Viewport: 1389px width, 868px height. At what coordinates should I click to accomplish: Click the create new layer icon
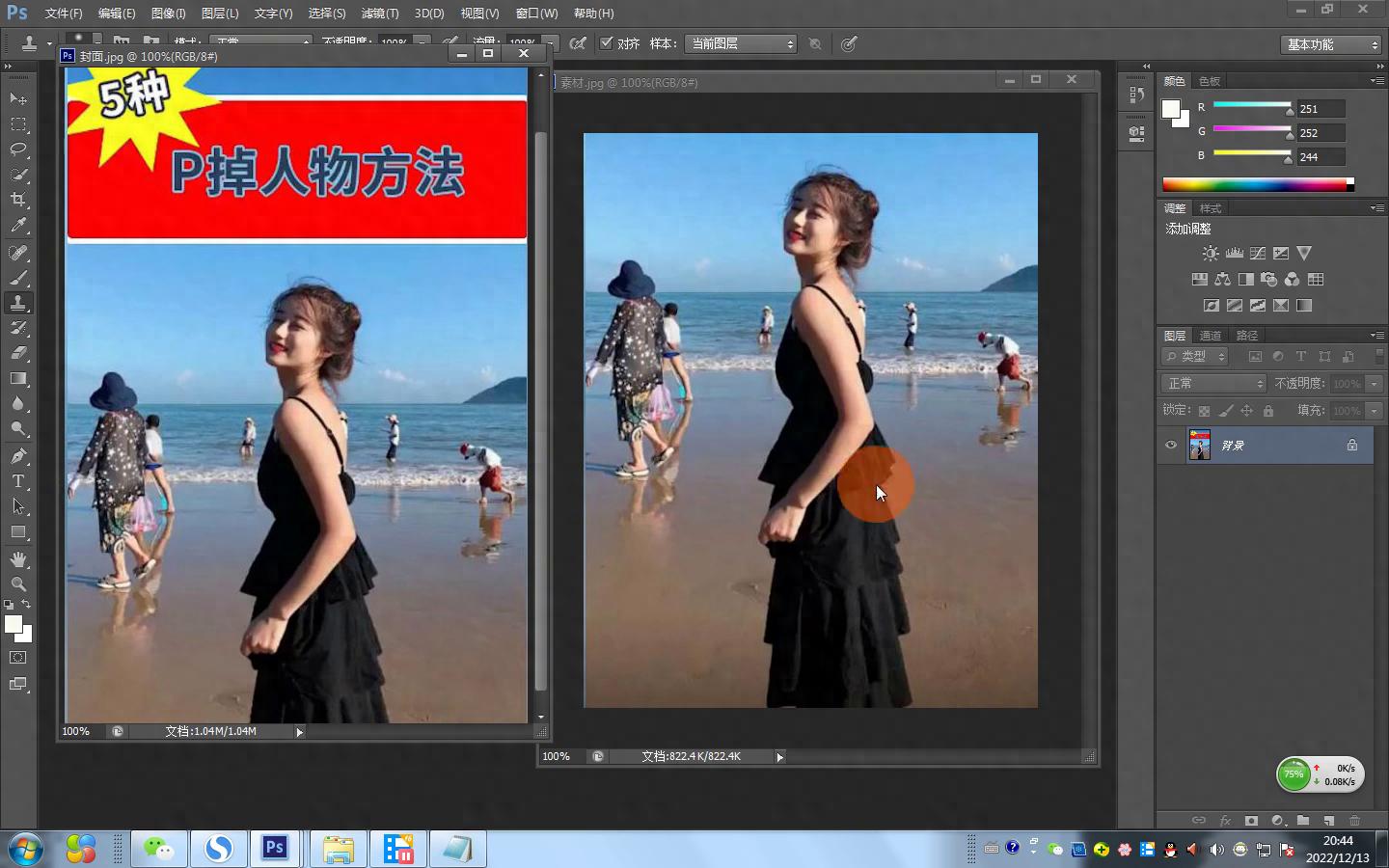pyautogui.click(x=1328, y=821)
